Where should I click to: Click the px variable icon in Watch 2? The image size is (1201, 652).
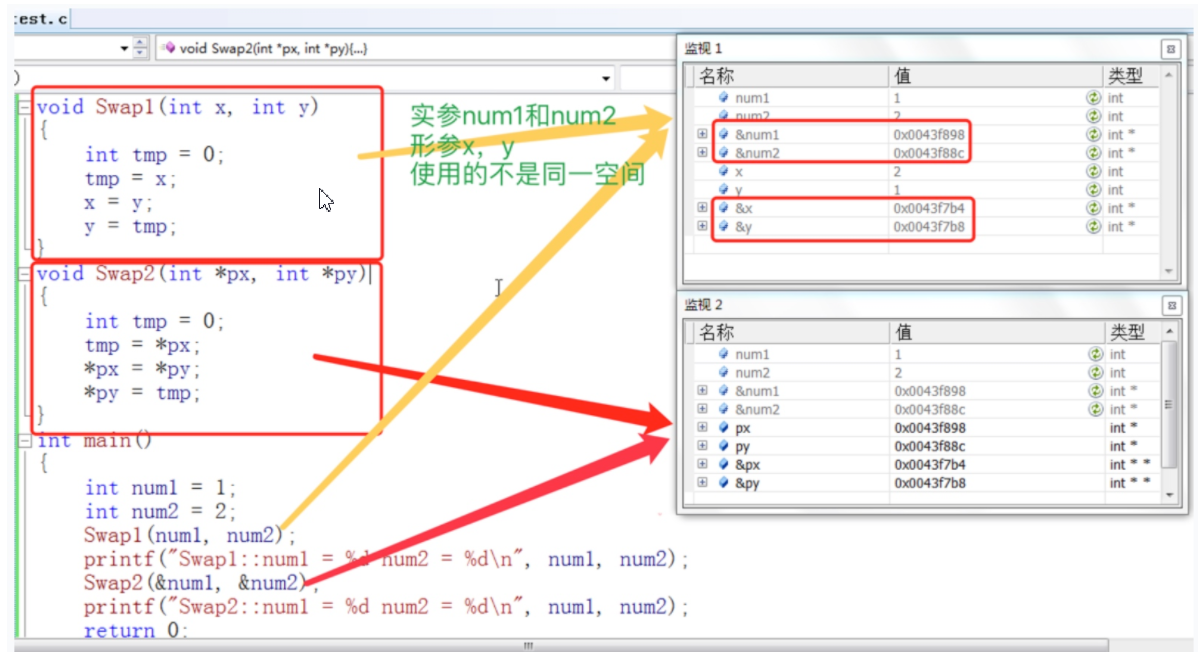point(723,428)
